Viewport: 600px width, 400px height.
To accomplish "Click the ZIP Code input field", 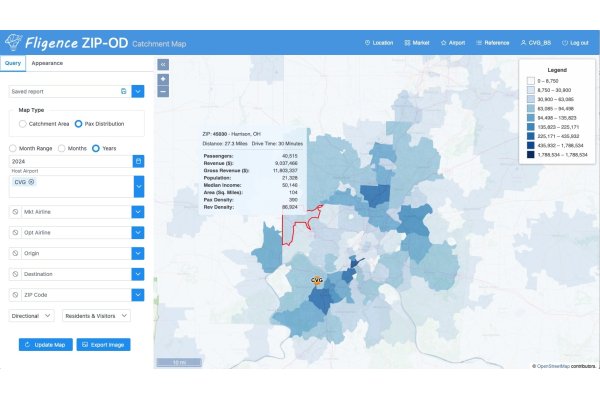I will click(76, 295).
